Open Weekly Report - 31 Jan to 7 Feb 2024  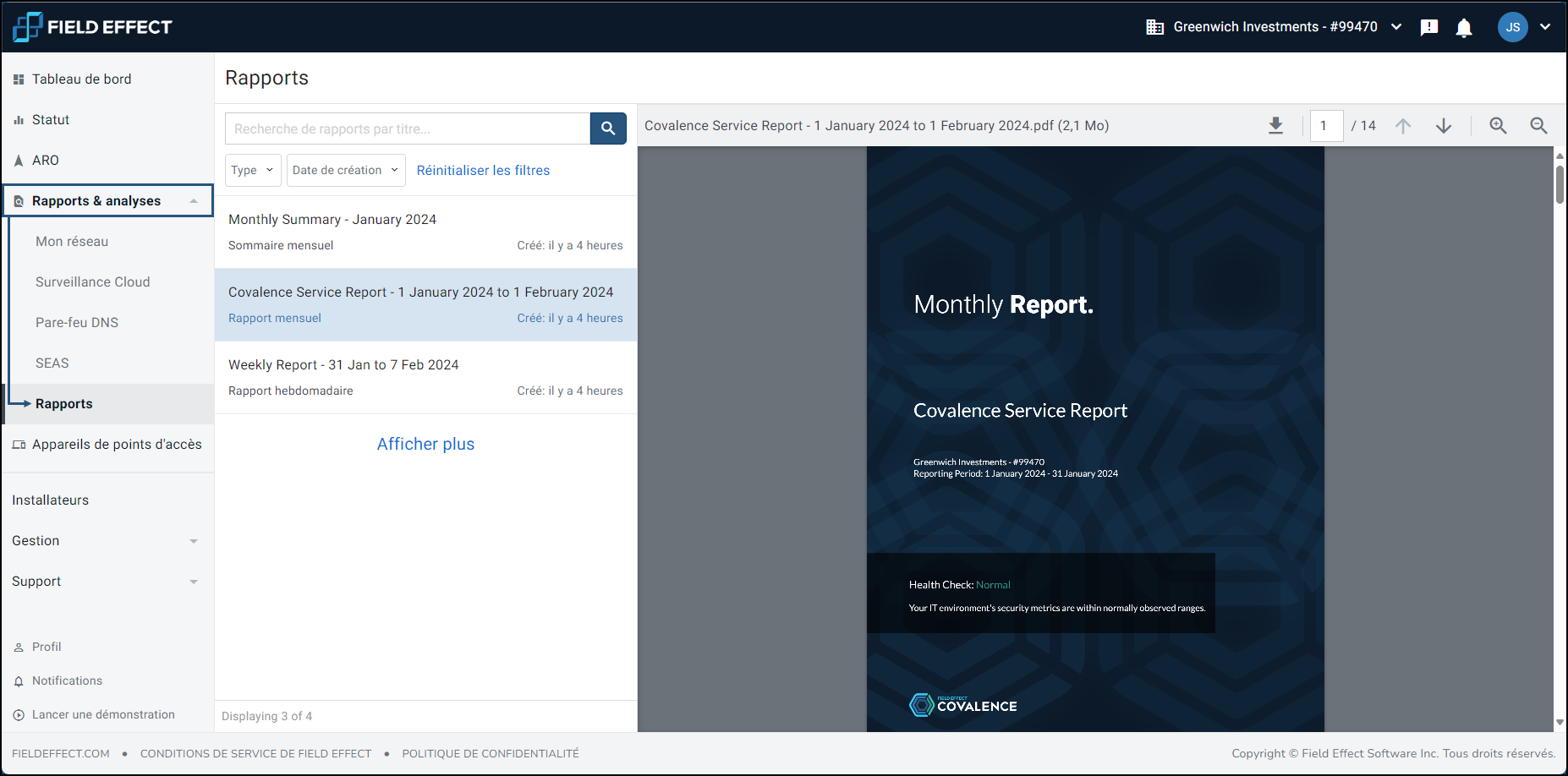click(x=425, y=378)
